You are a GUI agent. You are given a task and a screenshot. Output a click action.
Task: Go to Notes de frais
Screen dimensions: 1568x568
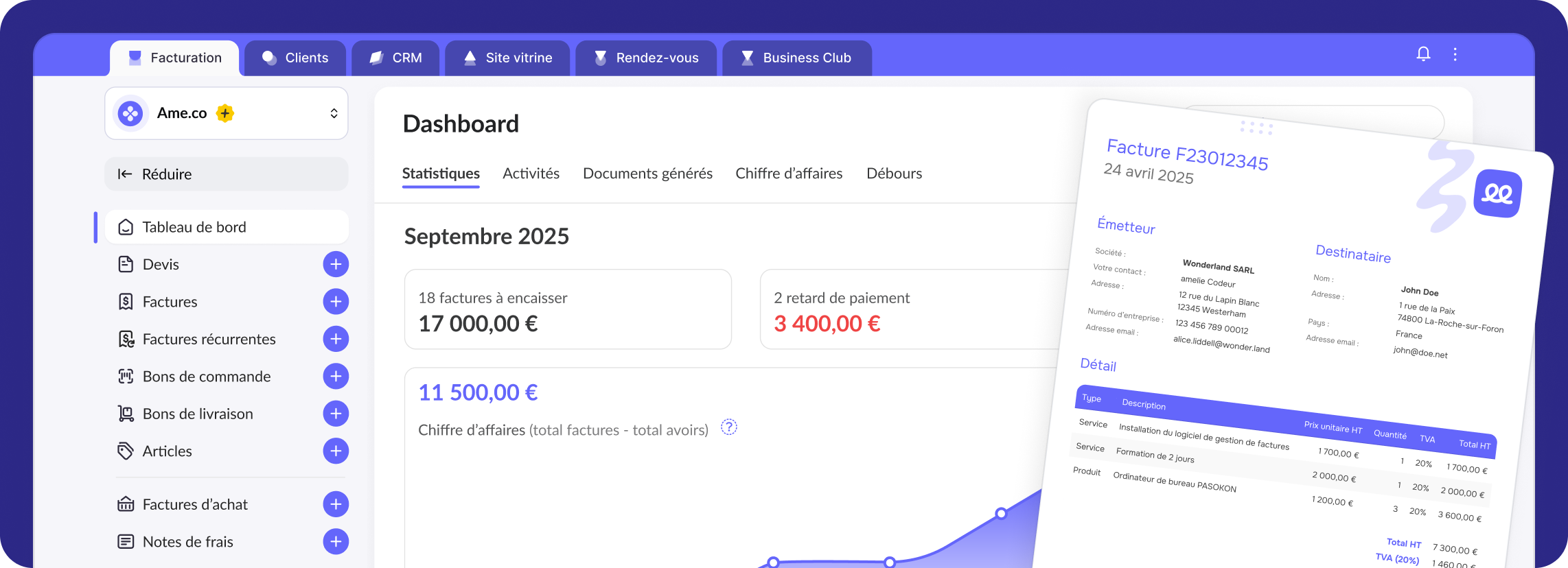click(187, 541)
